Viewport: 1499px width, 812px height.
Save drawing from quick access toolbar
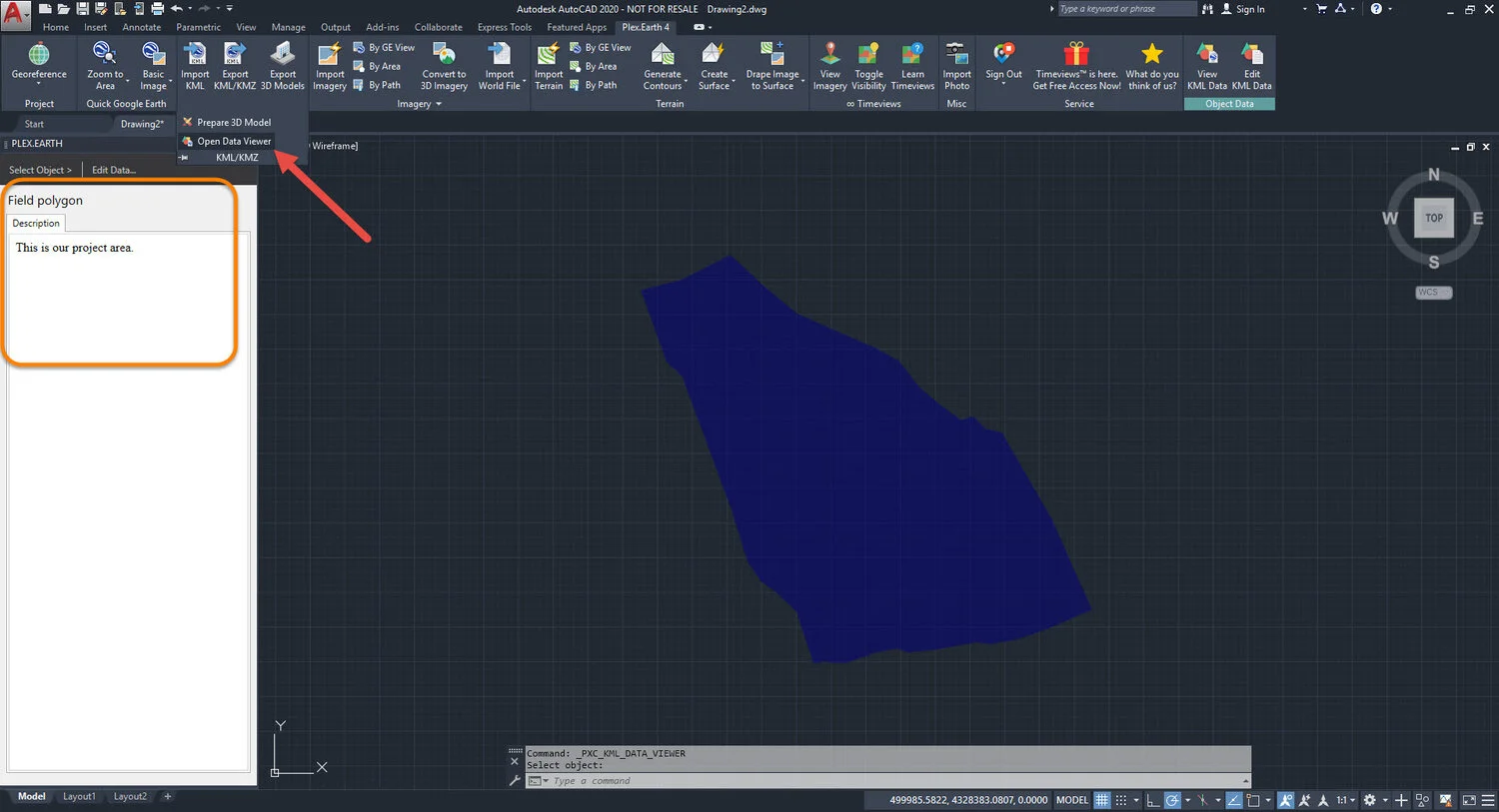click(82, 8)
